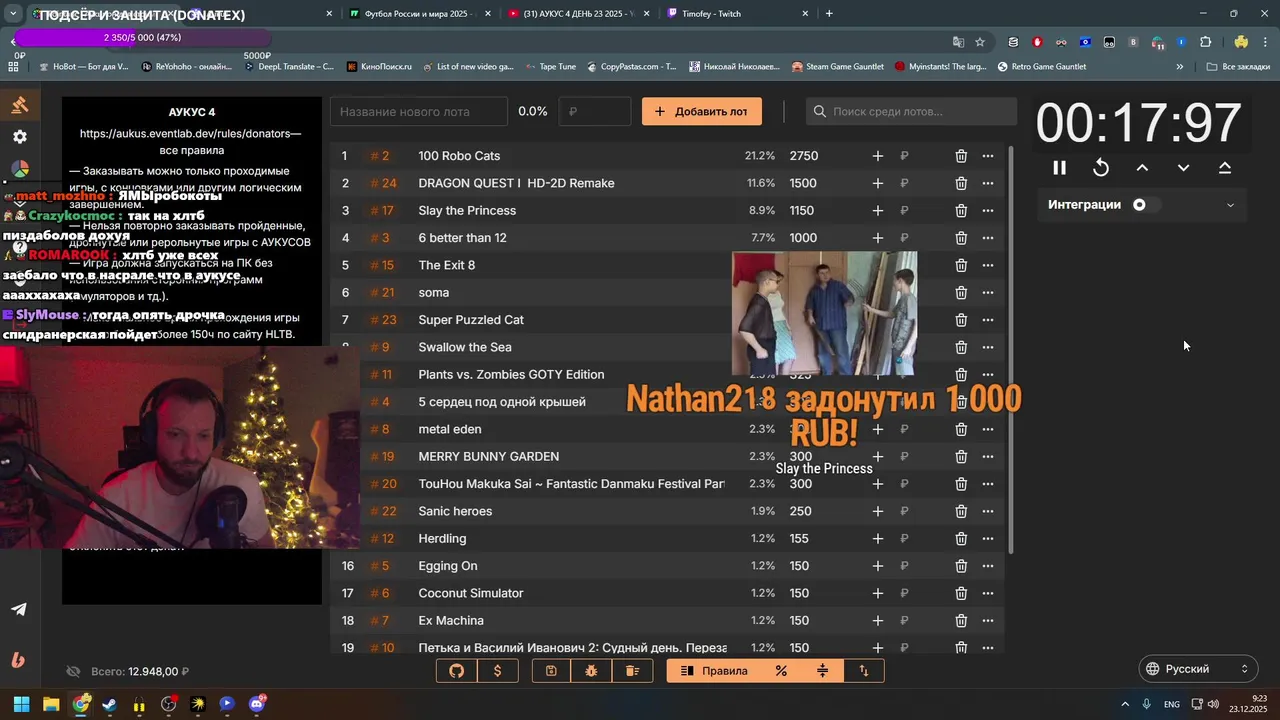Open the Steam Game Gauntlet bookmark

pos(837,67)
